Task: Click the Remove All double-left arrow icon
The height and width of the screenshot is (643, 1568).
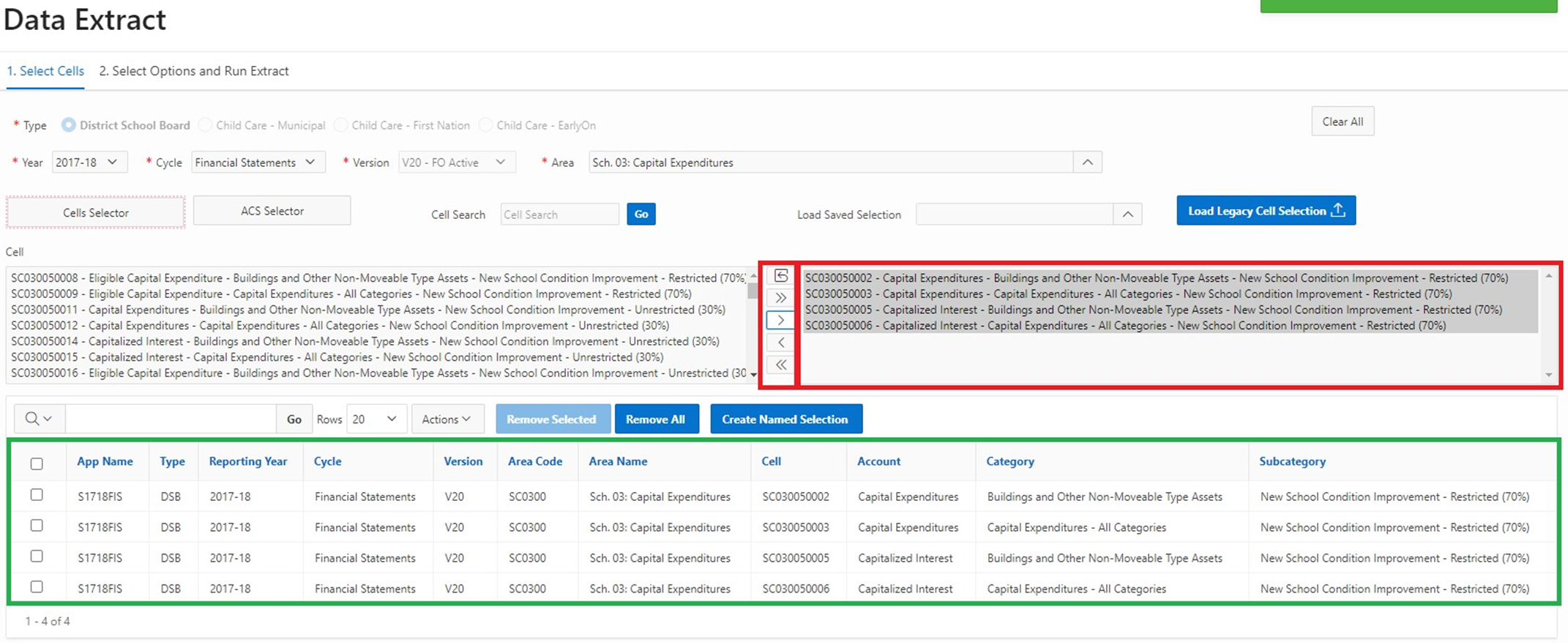Action: pyautogui.click(x=781, y=365)
